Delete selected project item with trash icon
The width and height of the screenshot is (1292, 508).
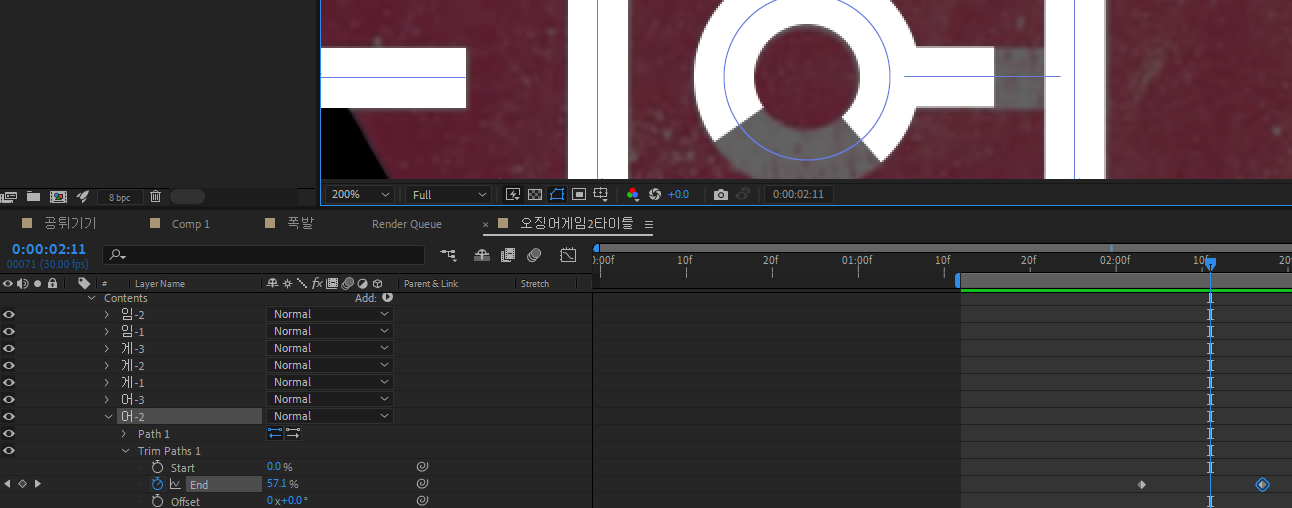155,196
